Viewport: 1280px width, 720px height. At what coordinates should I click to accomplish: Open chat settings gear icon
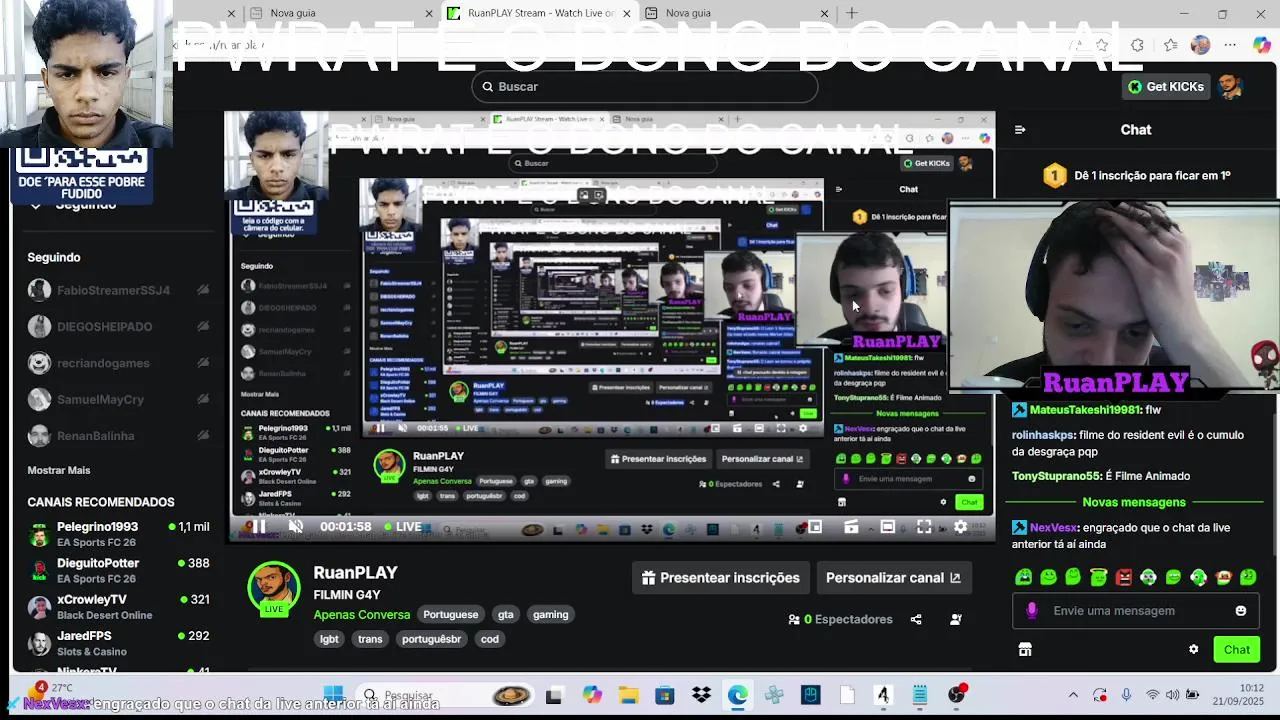pyautogui.click(x=1193, y=650)
